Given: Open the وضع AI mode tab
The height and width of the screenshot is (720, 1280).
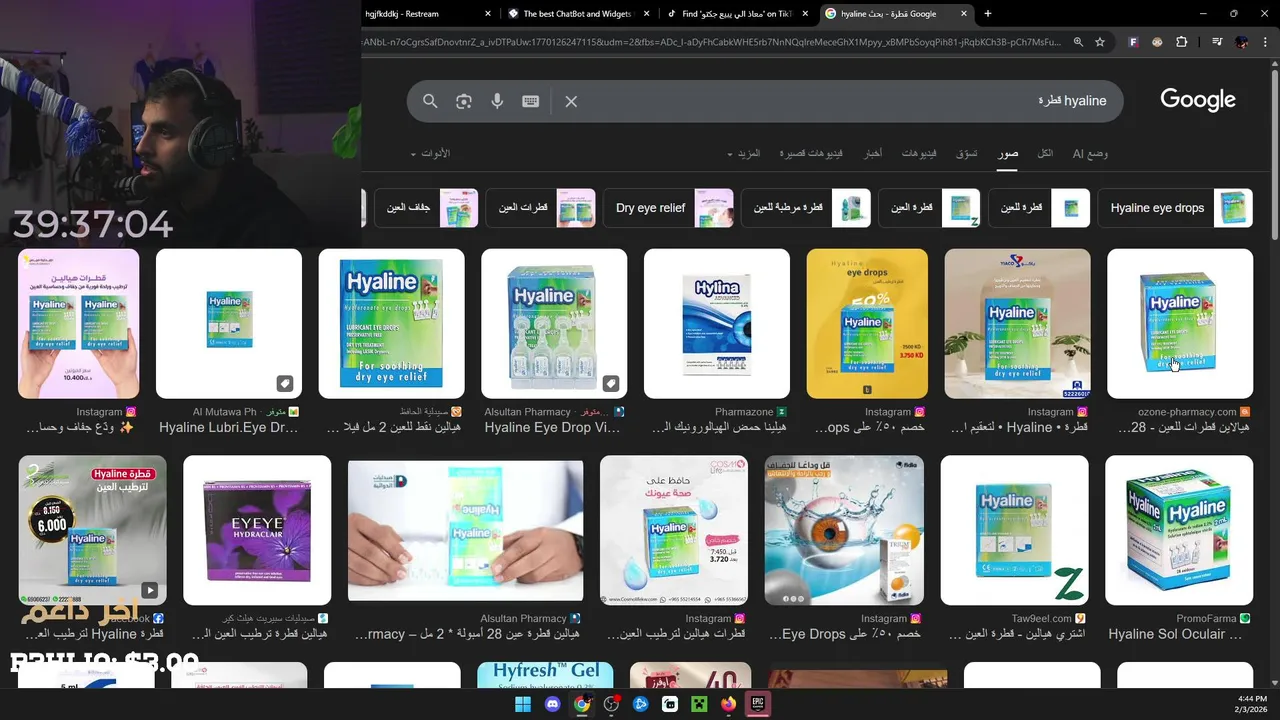Looking at the screenshot, I should [x=1090, y=153].
